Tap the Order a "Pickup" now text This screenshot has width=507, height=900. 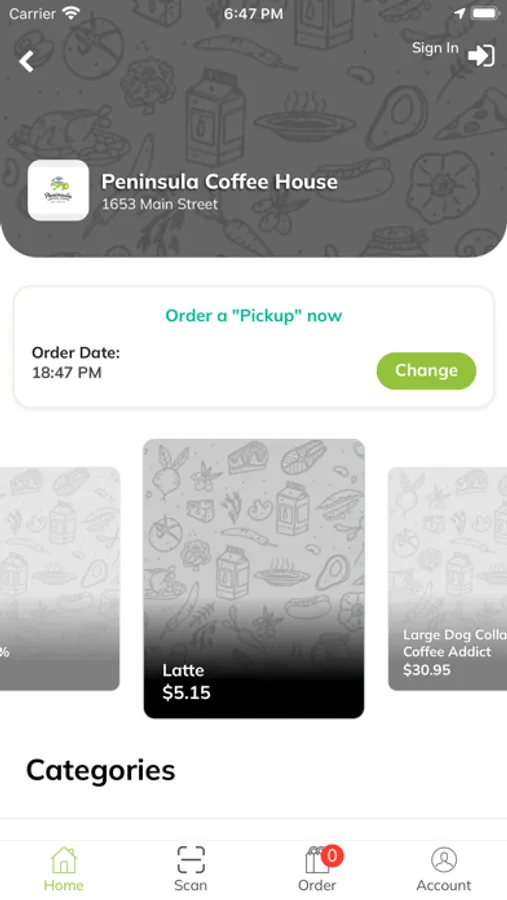point(254,316)
